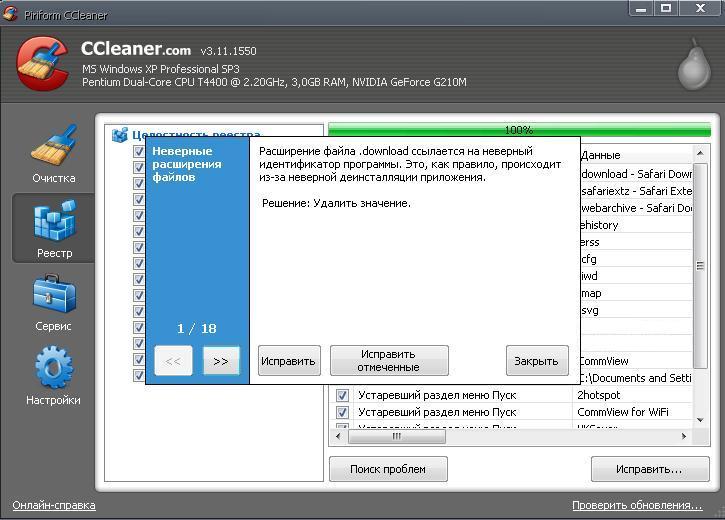This screenshot has width=725, height=520.
Task: Open Настройки gear settings icon
Action: tap(54, 373)
